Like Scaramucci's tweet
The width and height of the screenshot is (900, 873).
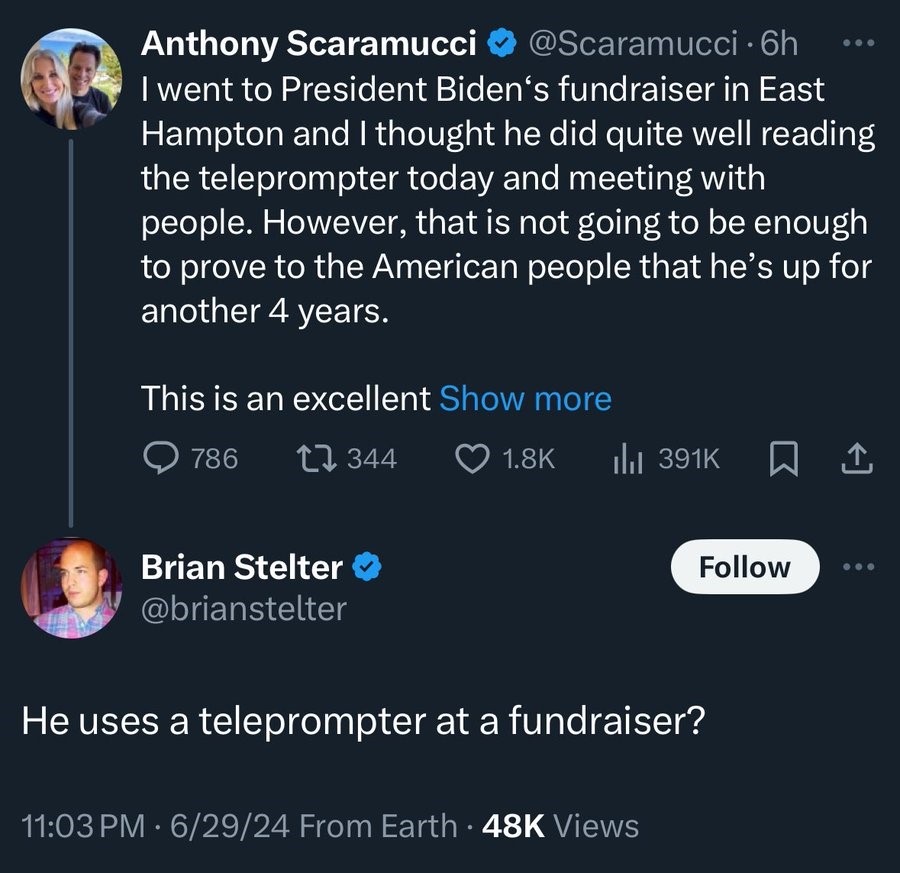pos(470,458)
